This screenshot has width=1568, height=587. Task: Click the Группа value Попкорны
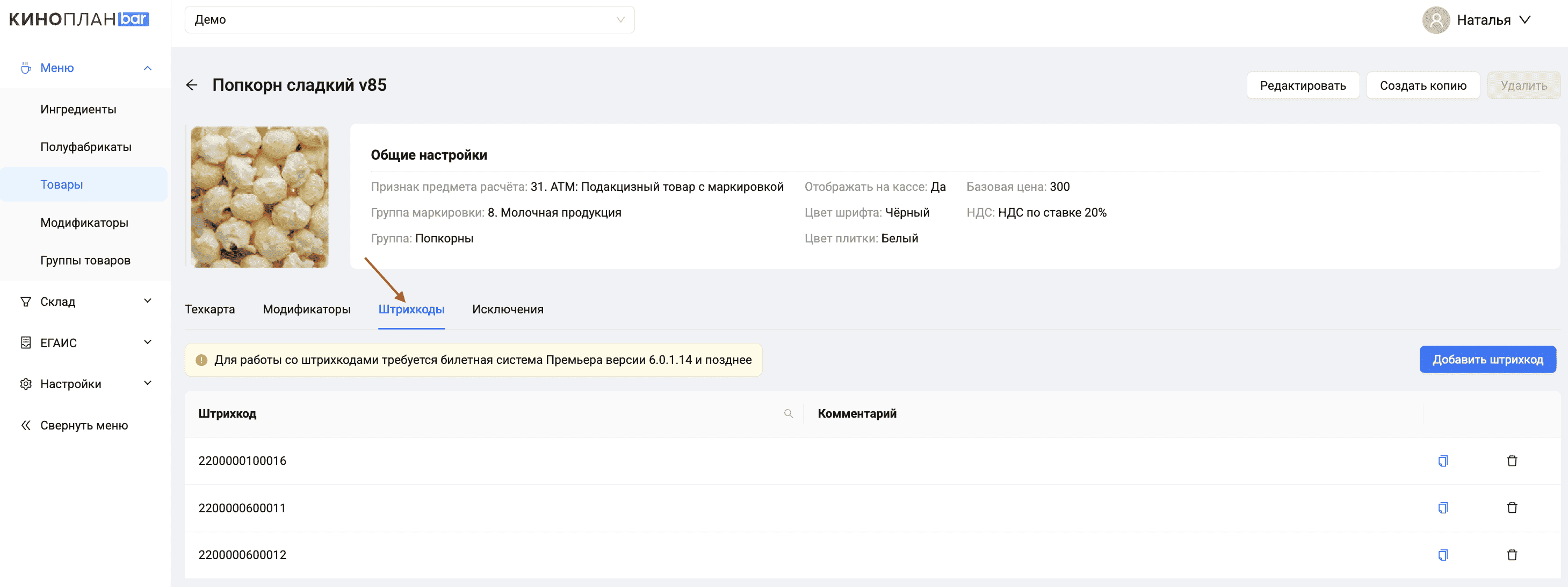pyautogui.click(x=444, y=239)
